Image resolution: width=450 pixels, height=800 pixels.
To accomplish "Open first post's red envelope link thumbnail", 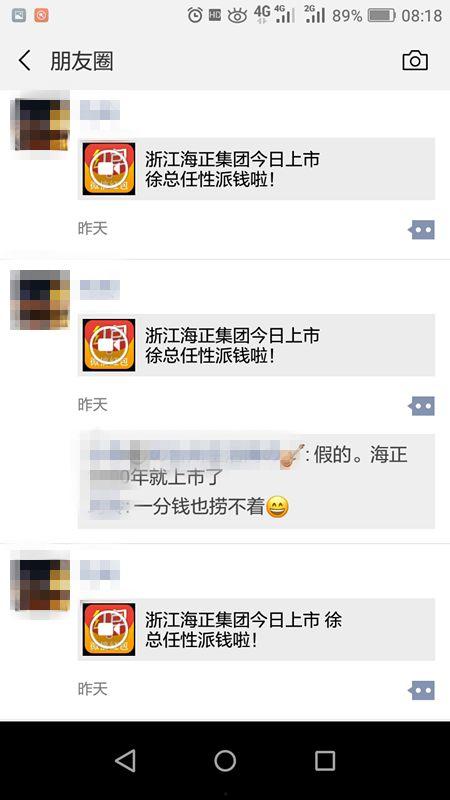I will (109, 169).
